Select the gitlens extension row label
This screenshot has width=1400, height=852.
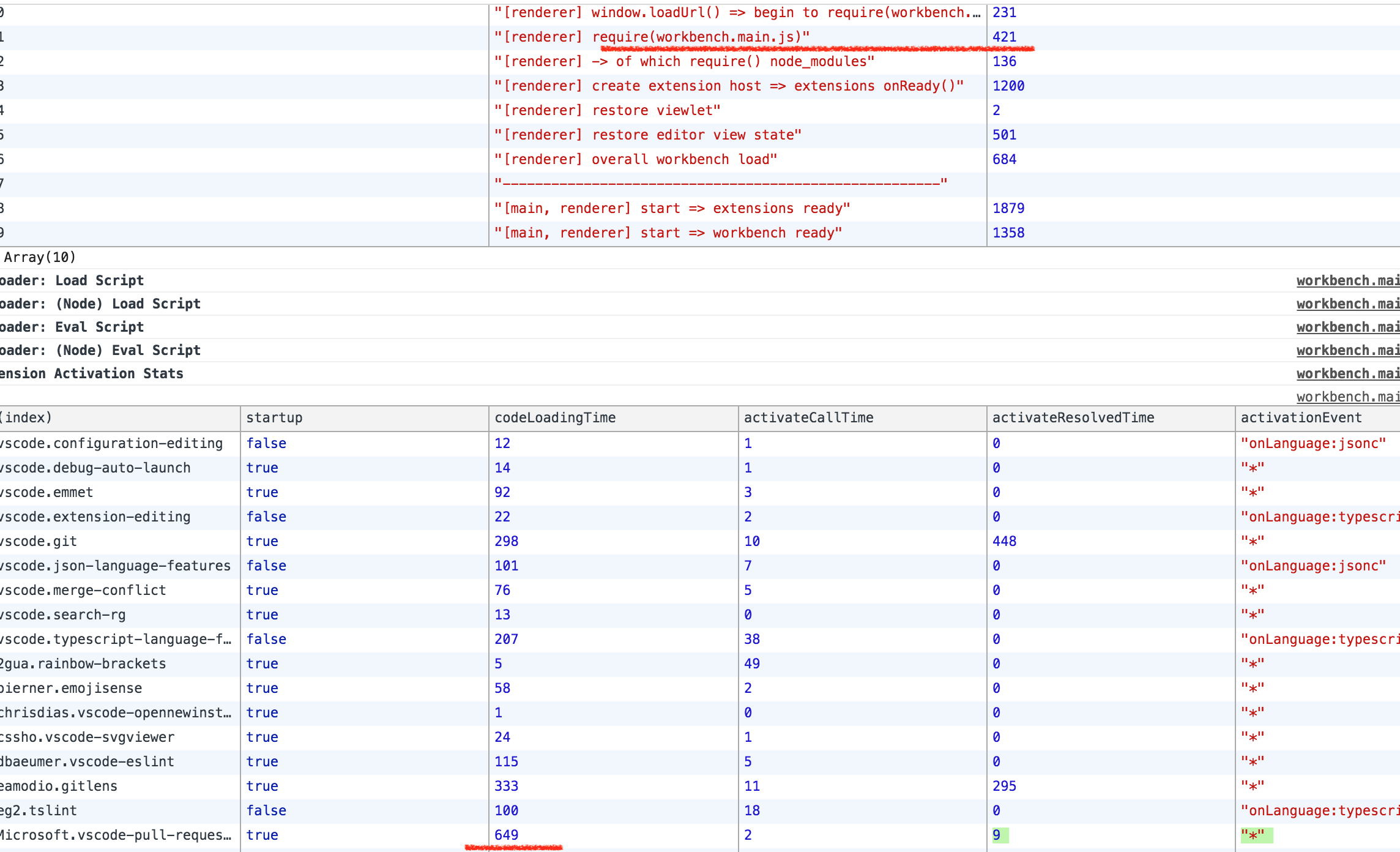[x=59, y=787]
